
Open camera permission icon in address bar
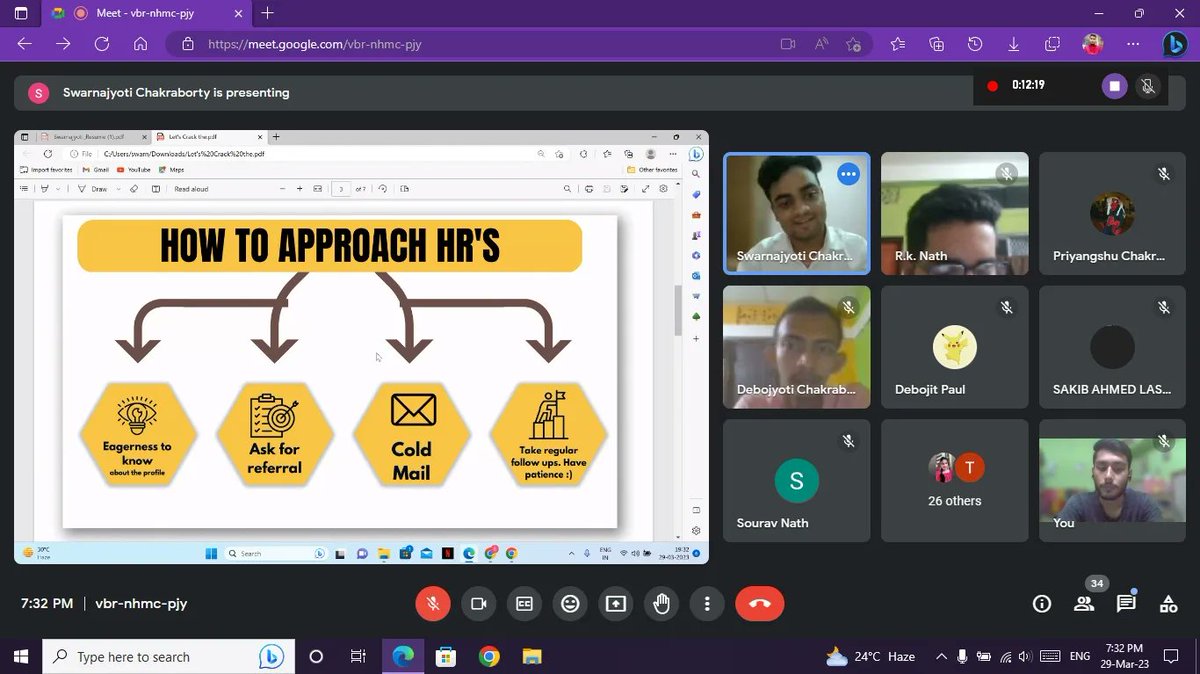click(787, 44)
